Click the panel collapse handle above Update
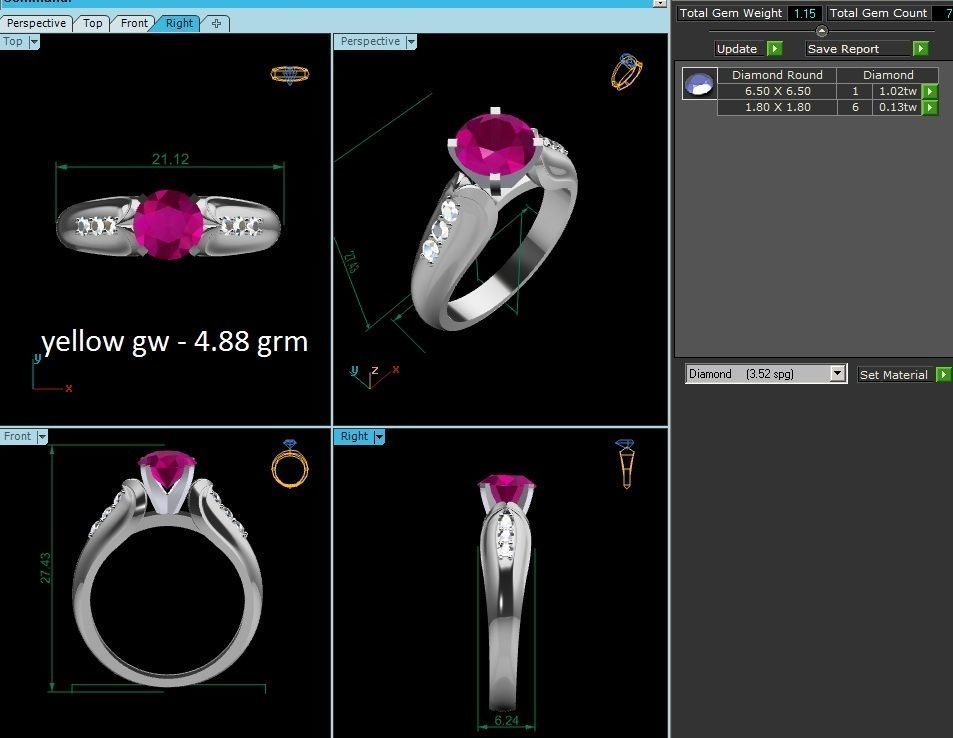 (822, 30)
